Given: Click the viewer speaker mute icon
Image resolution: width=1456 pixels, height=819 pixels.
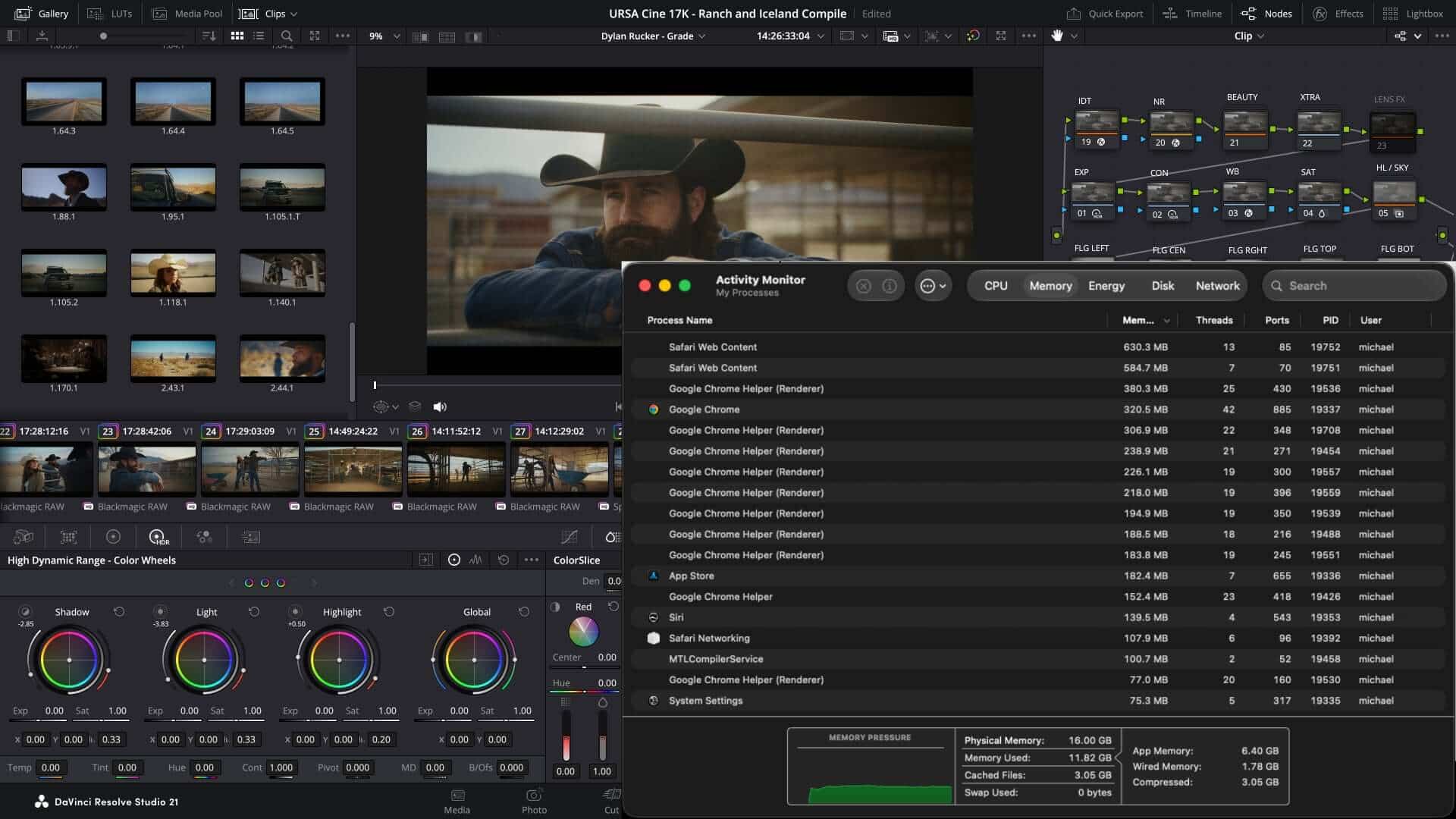Looking at the screenshot, I should [x=440, y=406].
